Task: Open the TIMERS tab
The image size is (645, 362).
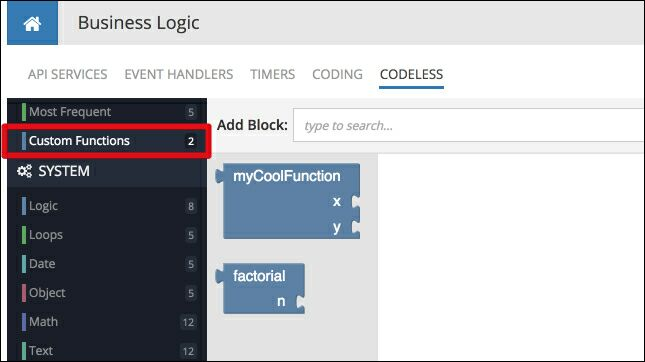Action: 273,74
